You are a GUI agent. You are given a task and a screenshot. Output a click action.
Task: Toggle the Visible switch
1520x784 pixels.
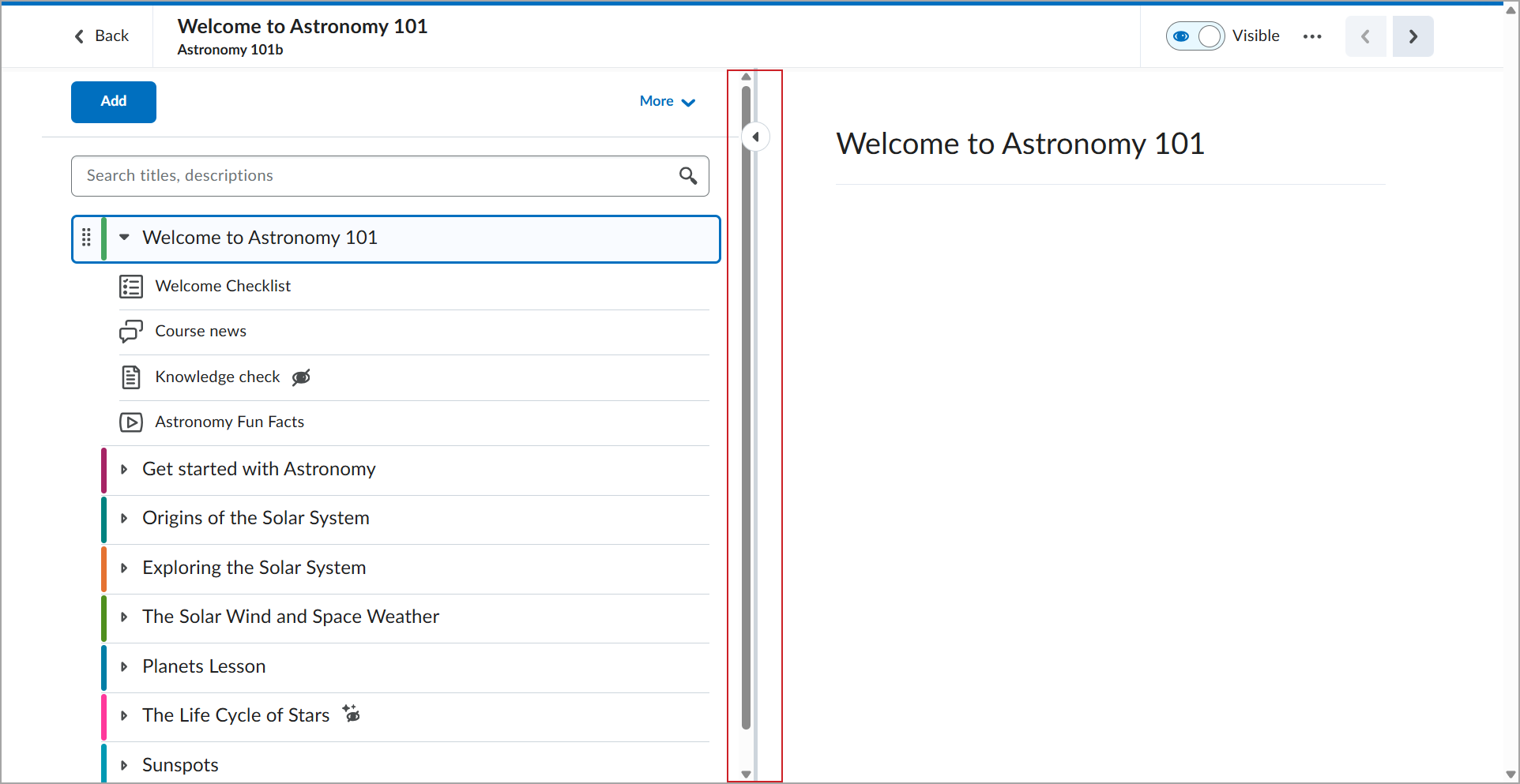[x=1195, y=36]
